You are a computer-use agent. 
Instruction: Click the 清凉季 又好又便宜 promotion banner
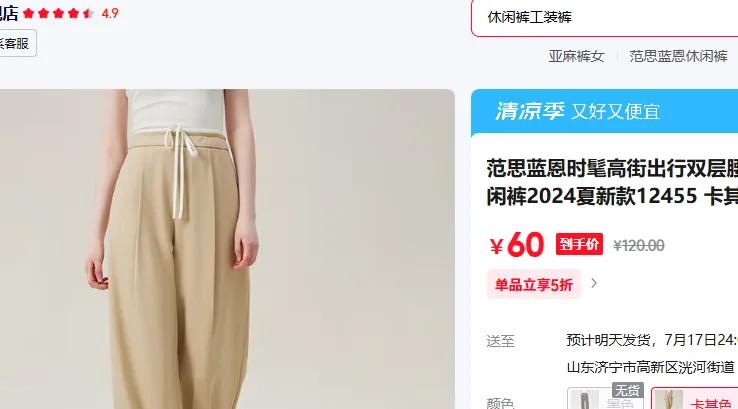pos(604,112)
